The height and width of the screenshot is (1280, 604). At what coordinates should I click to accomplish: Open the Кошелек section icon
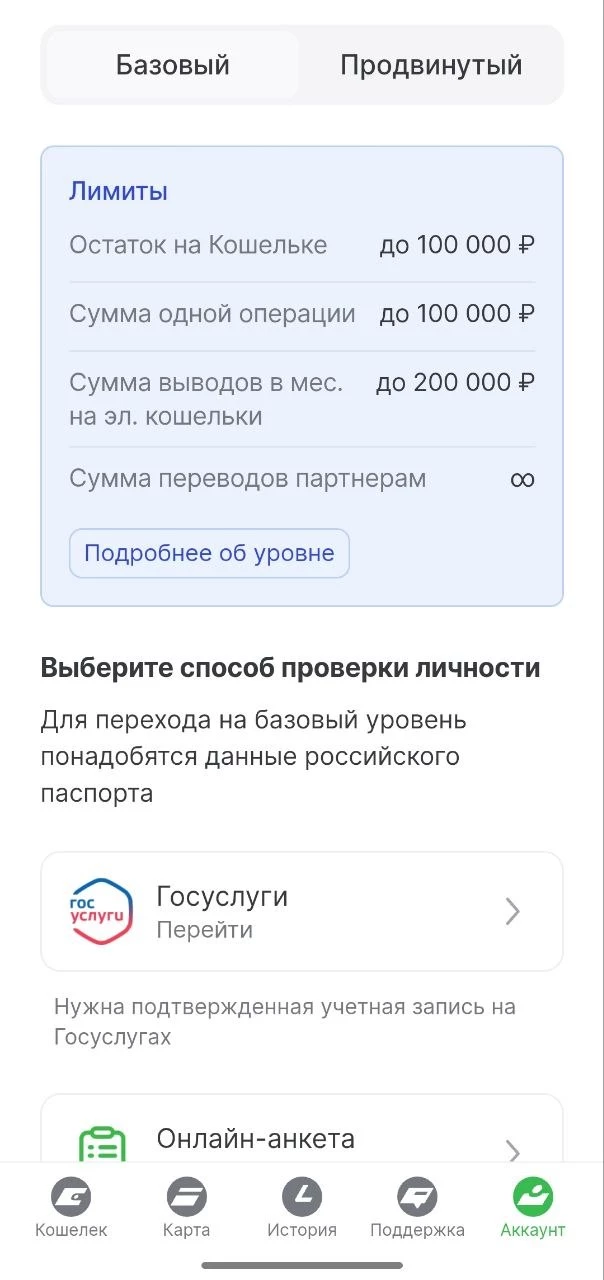[x=69, y=1196]
